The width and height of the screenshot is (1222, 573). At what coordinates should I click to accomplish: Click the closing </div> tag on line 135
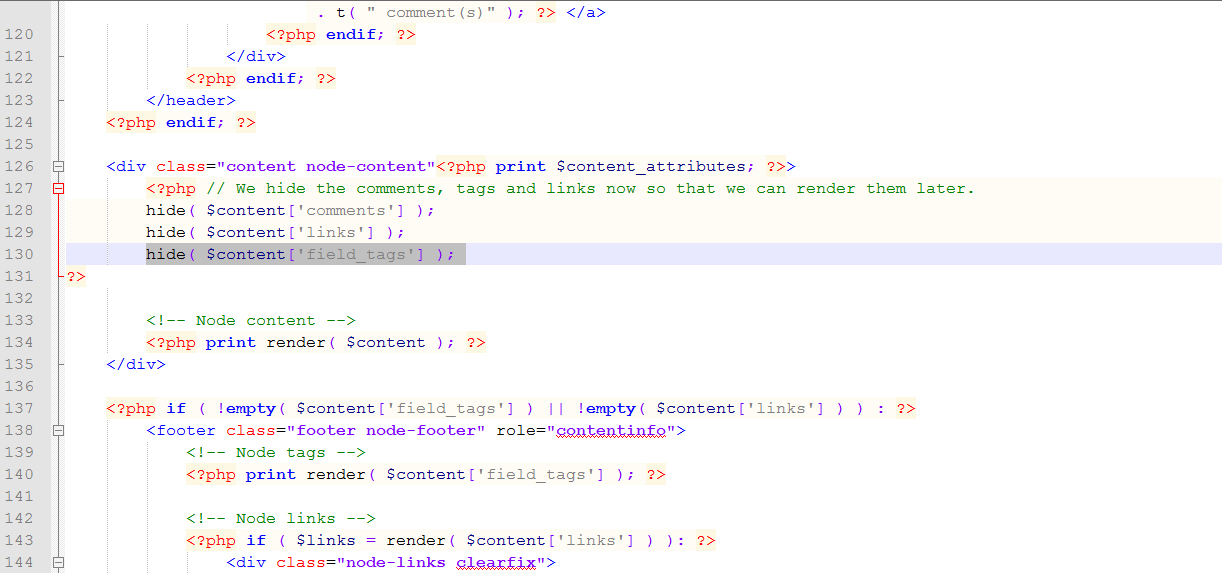coord(136,365)
